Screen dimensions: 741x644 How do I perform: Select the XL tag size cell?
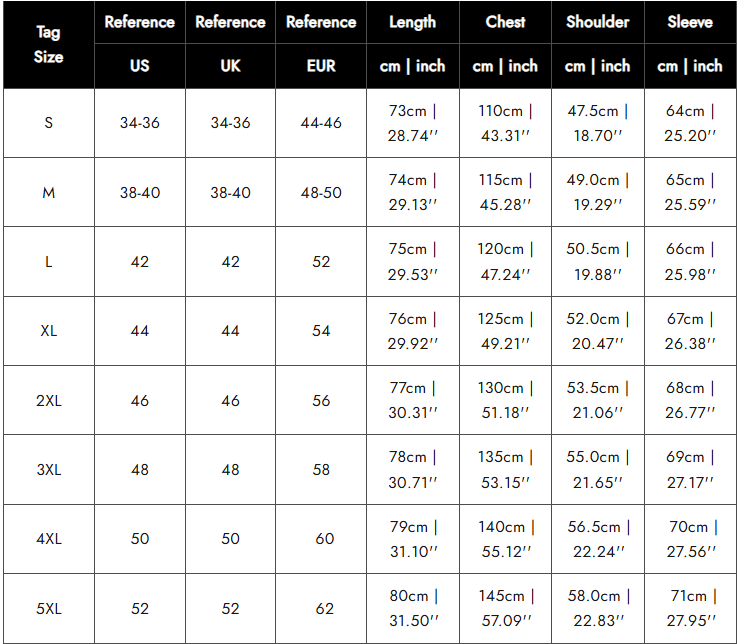[x=48, y=331]
